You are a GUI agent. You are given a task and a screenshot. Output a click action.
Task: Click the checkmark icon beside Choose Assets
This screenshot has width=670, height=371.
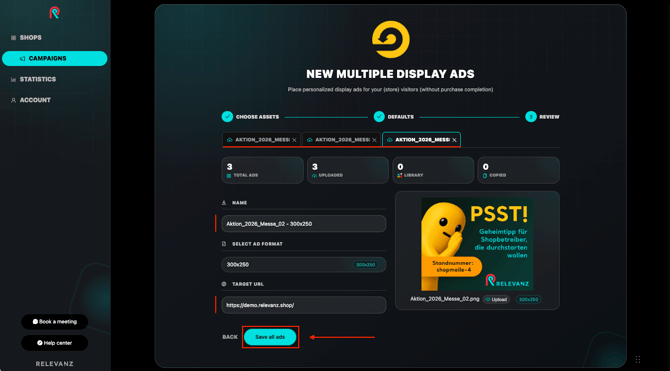(227, 117)
